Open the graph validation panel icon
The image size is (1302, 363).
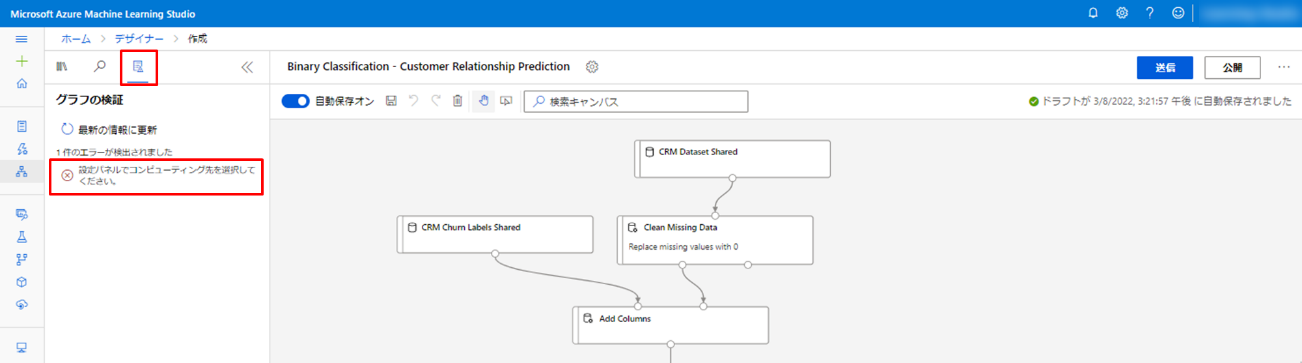tap(138, 67)
